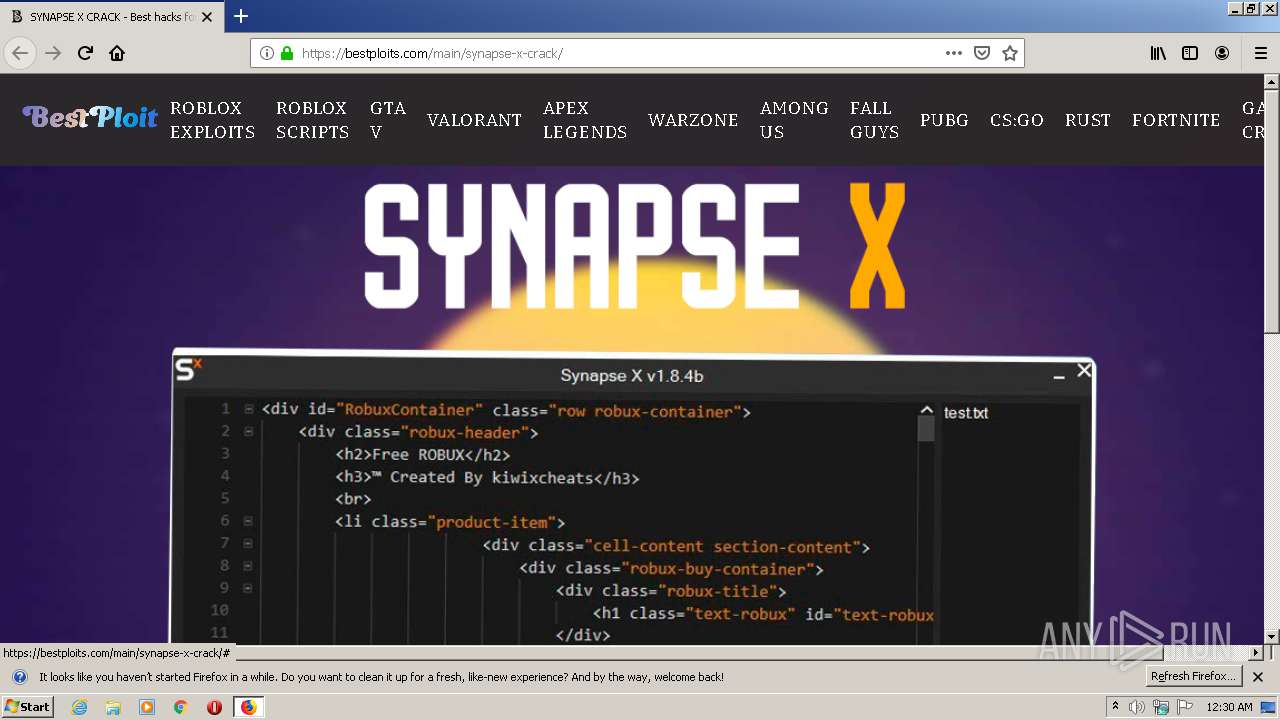Image resolution: width=1280 pixels, height=720 pixels.
Task: Open page actions three-dot menu
Action: click(954, 53)
